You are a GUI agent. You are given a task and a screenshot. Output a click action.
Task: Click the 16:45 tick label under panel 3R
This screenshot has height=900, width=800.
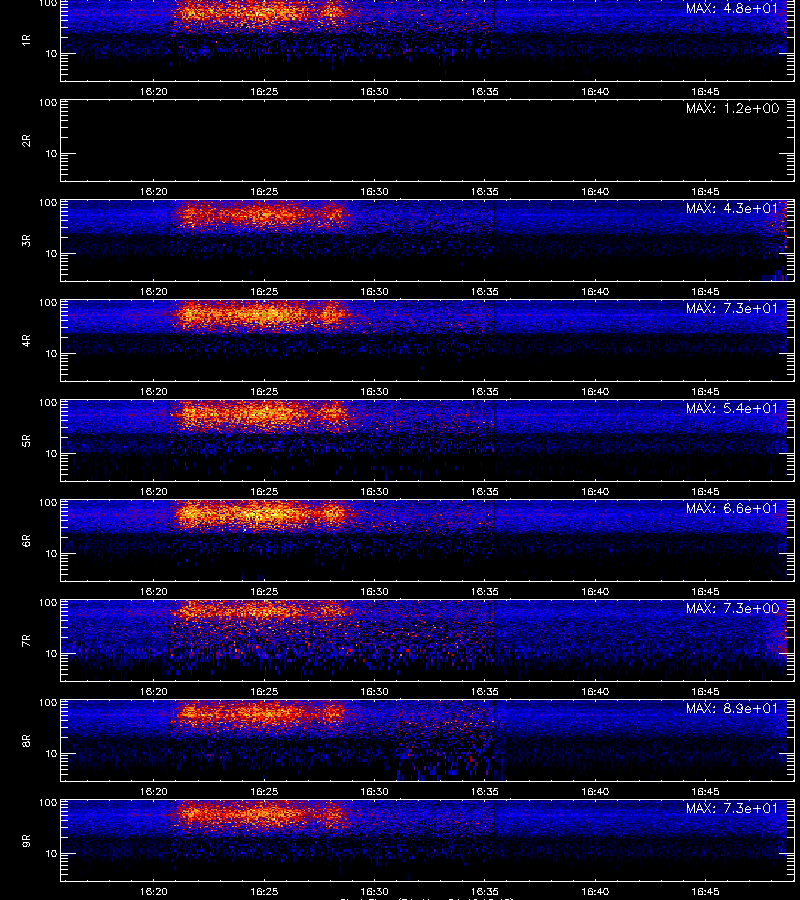tap(705, 292)
